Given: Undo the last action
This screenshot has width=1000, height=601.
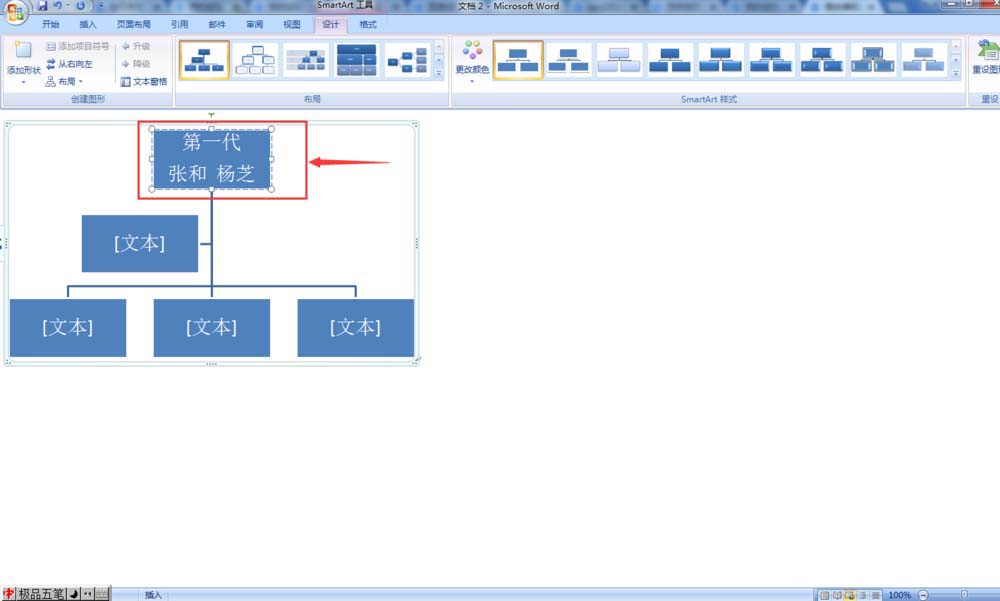Looking at the screenshot, I should [x=57, y=6].
